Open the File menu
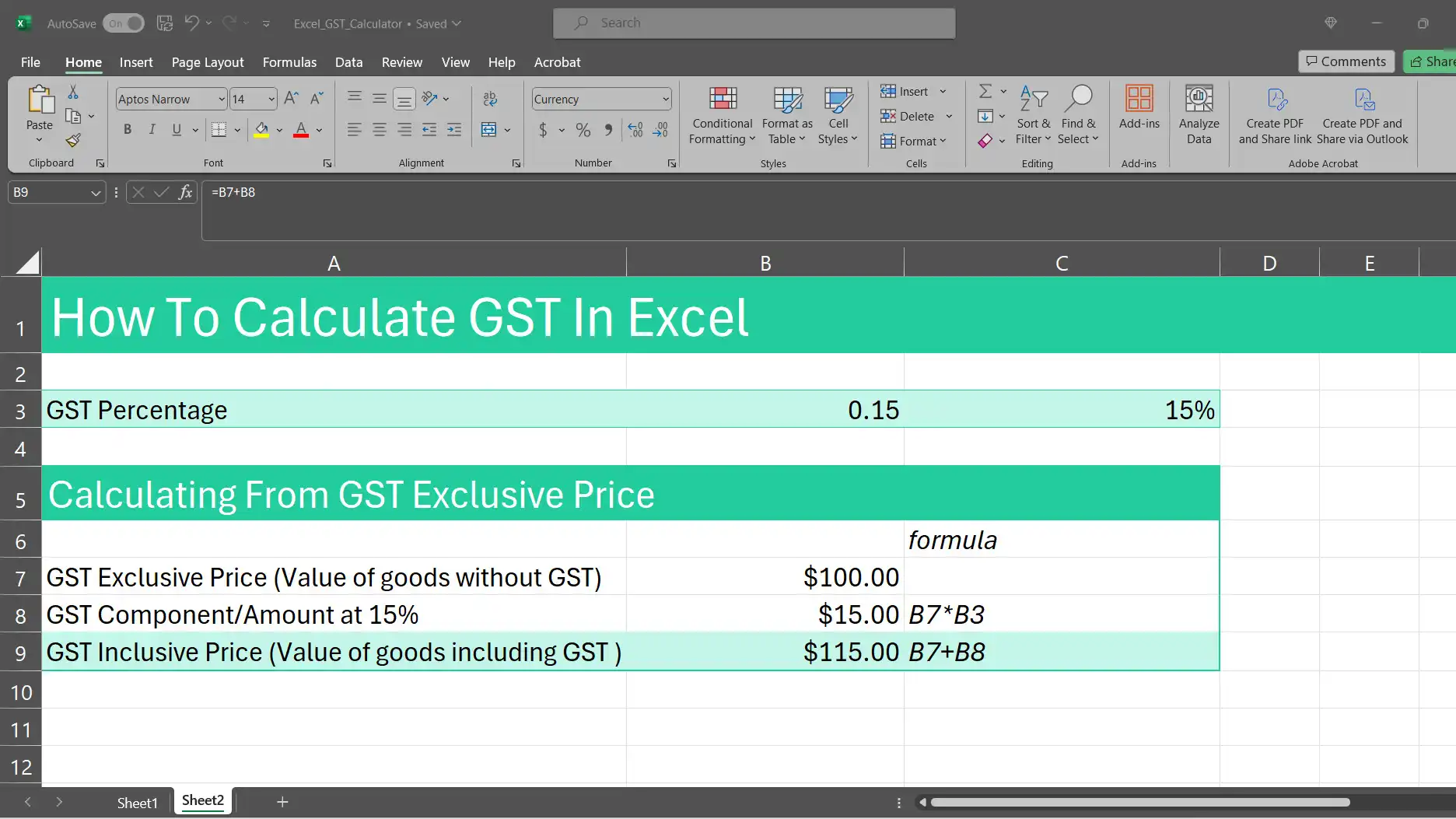Screen dimensions: 1456x819 pyautogui.click(x=30, y=62)
